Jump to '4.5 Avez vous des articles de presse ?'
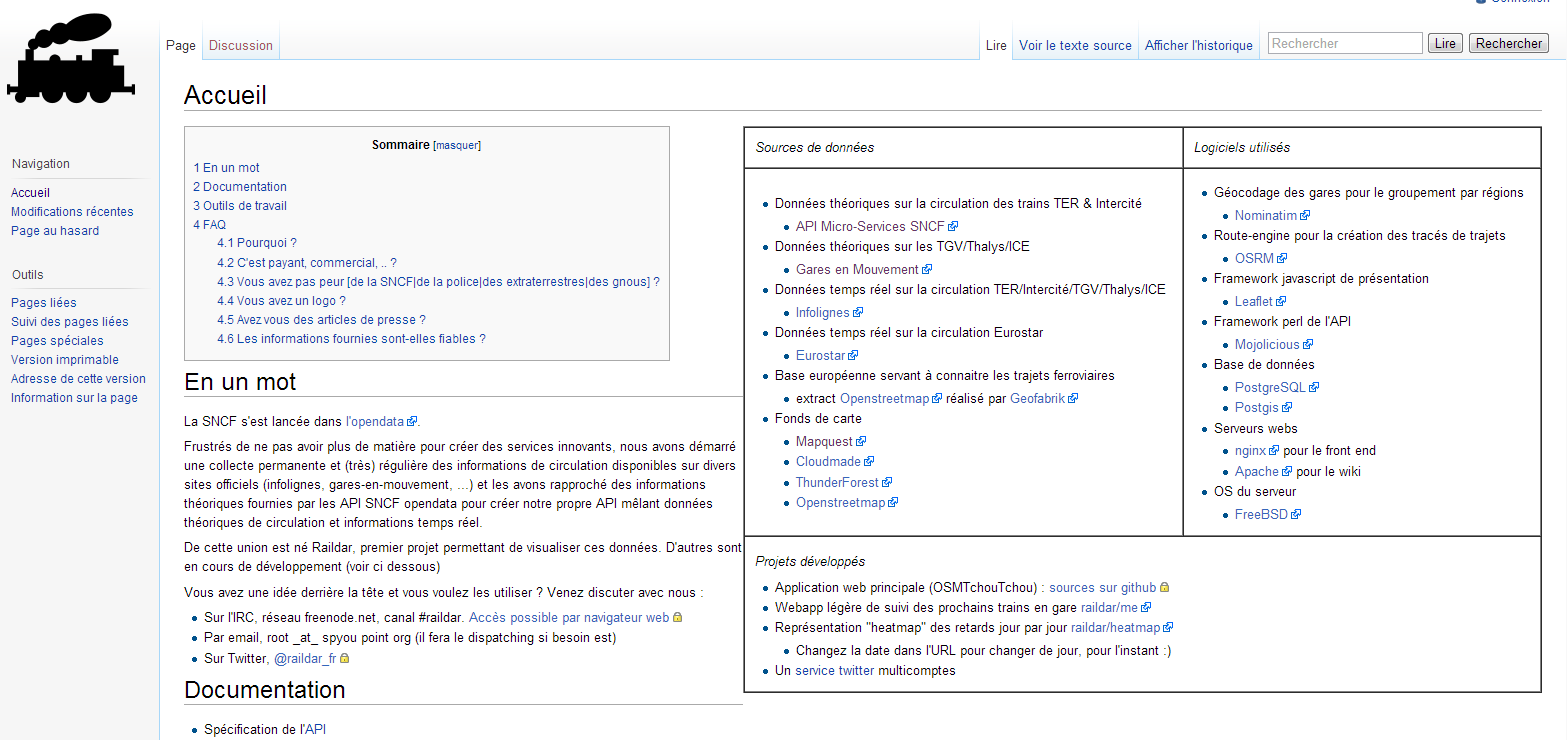 point(321,320)
